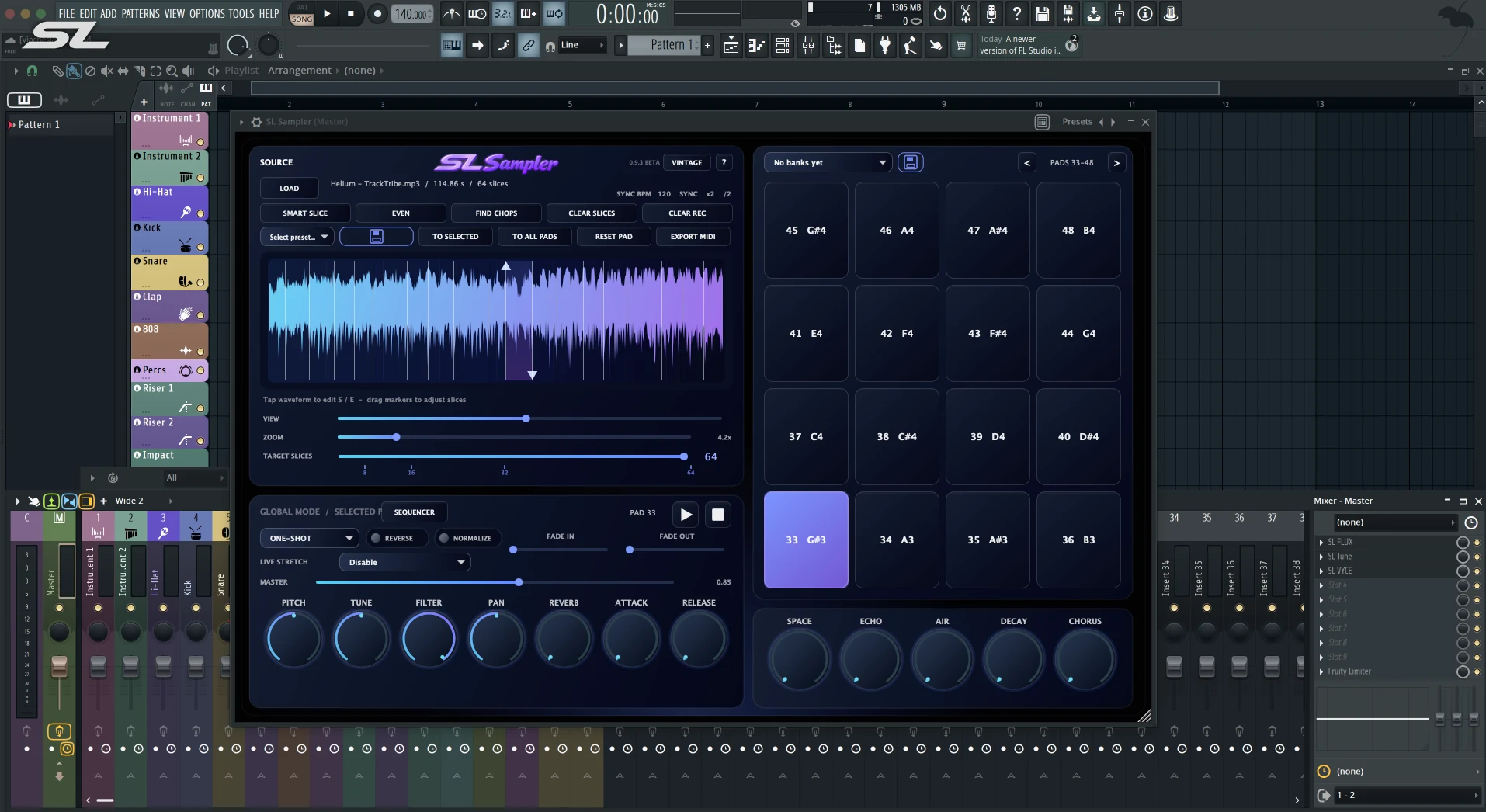Screen dimensions: 1486x812
Task: Open the OPTIONS menu
Action: point(207,14)
